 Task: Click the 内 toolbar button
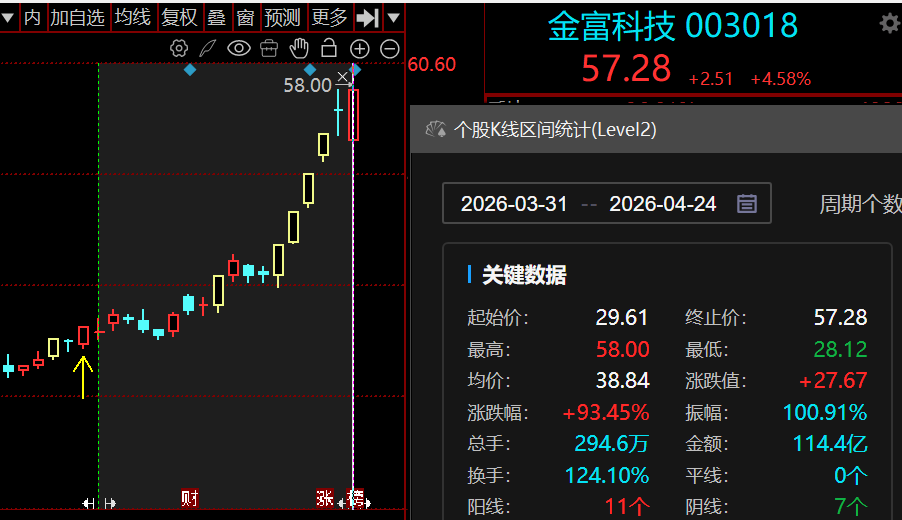click(32, 18)
